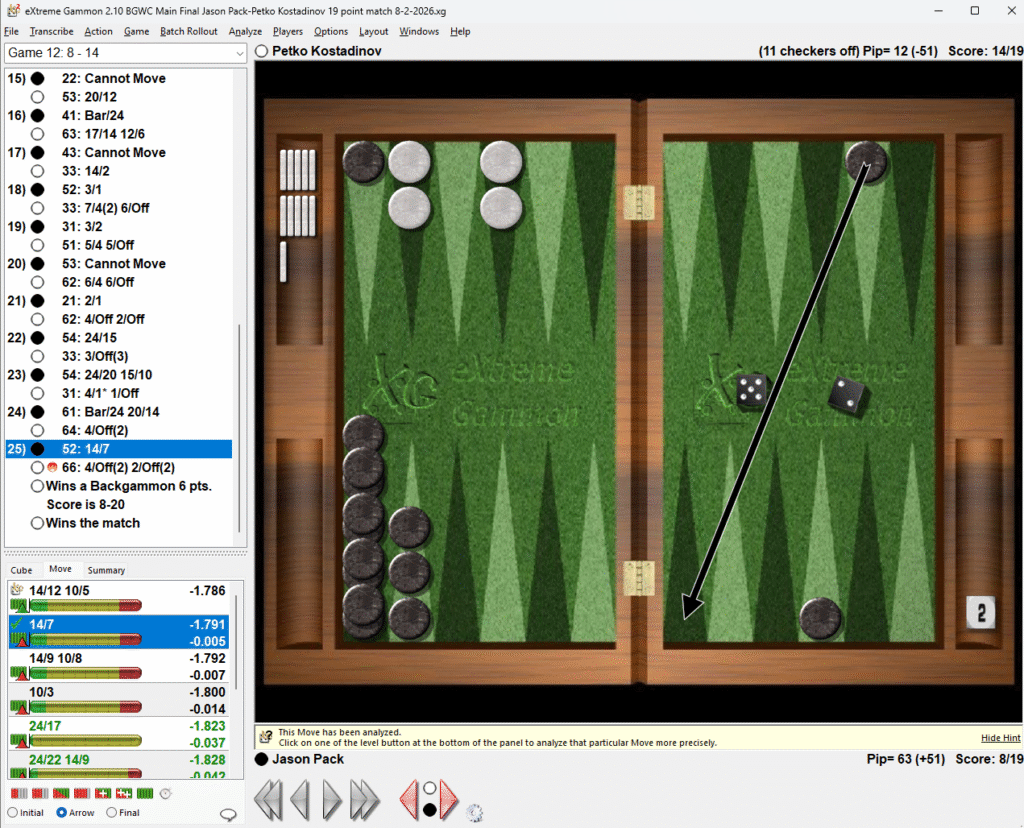
Task: Open the comment speech bubble icon
Action: click(x=228, y=814)
